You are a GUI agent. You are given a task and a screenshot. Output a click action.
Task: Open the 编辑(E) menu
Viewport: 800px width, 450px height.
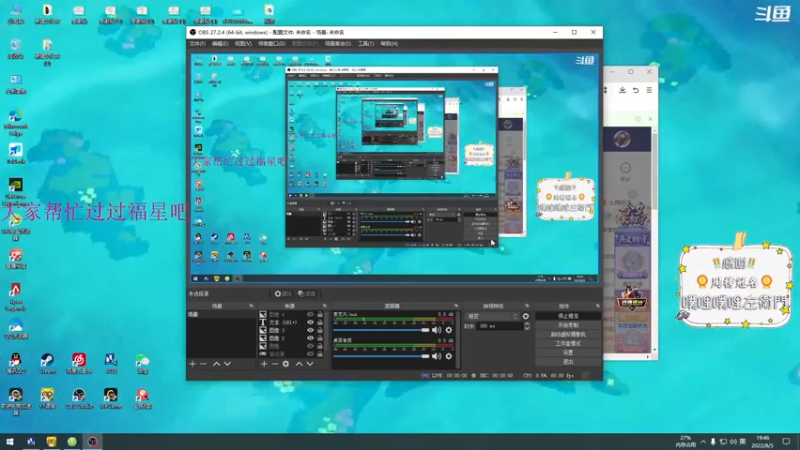coord(220,44)
